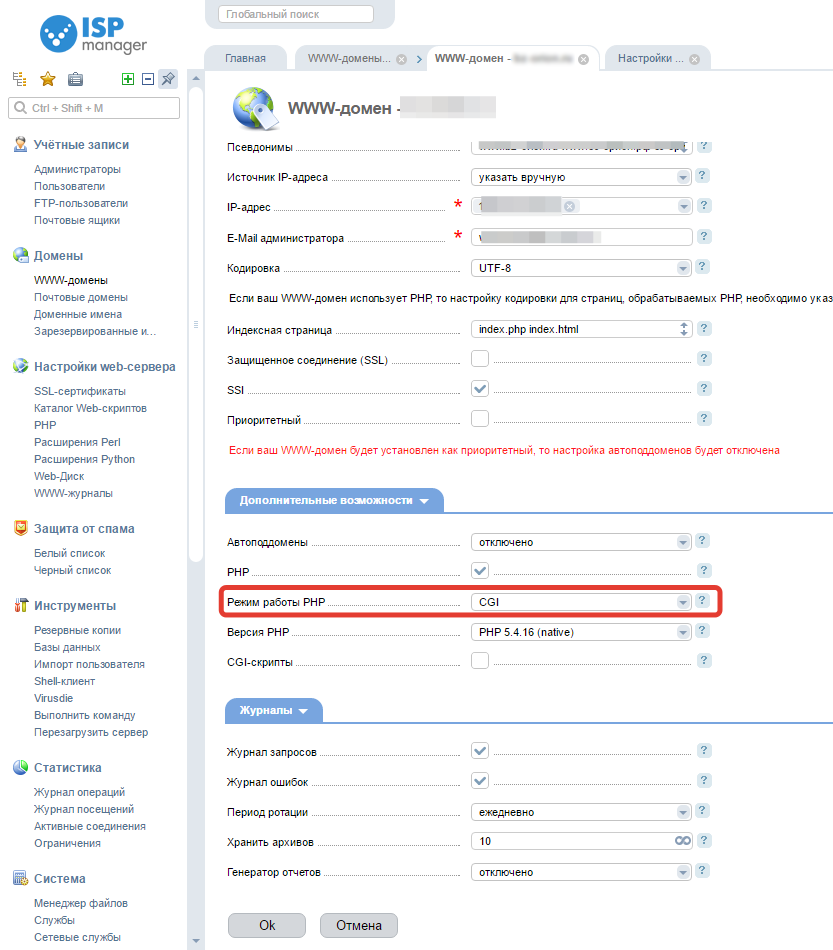Image resolution: width=833 pixels, height=950 pixels.
Task: Switch to the Главная tab
Action: coord(245,58)
